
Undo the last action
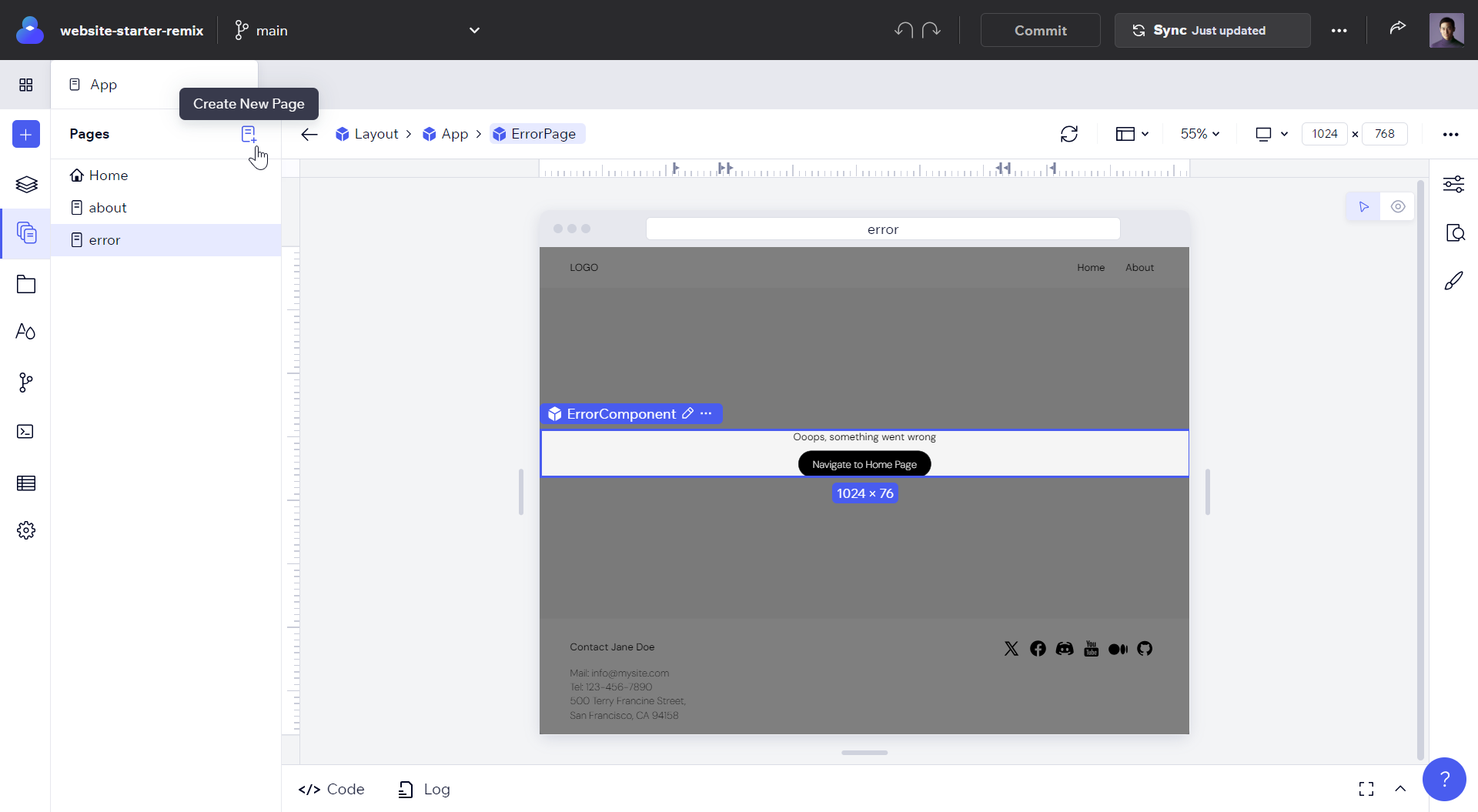pyautogui.click(x=904, y=30)
